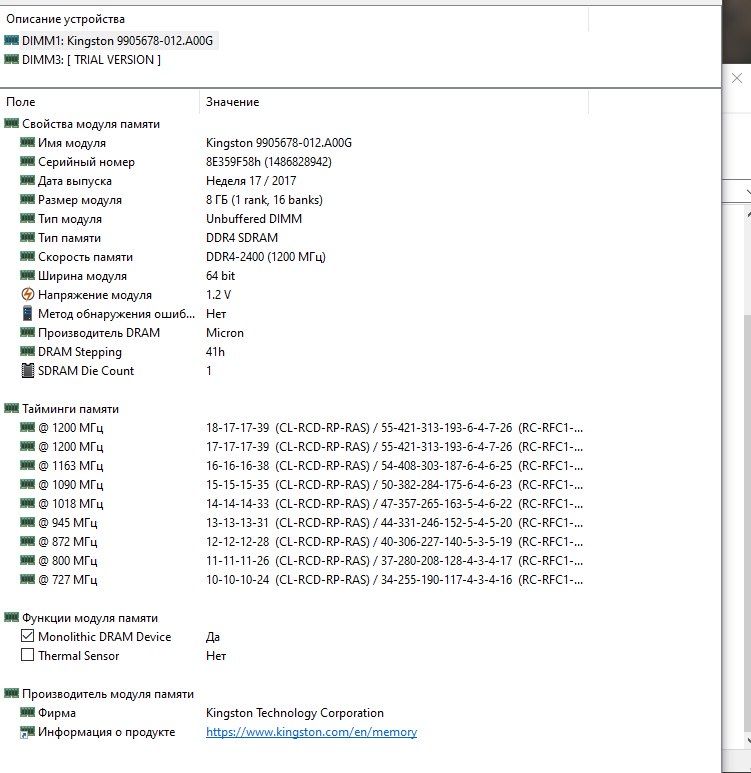
Task: Click the Поле column header
Action: pos(21,102)
